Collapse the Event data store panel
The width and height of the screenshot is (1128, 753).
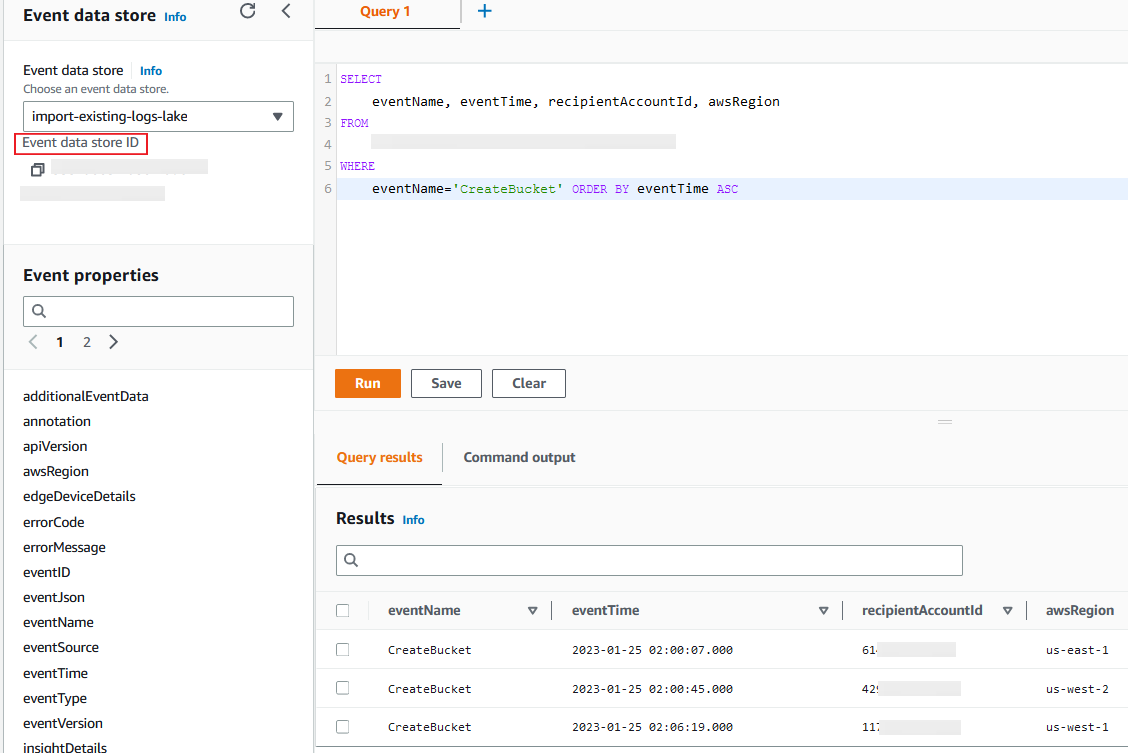point(286,13)
